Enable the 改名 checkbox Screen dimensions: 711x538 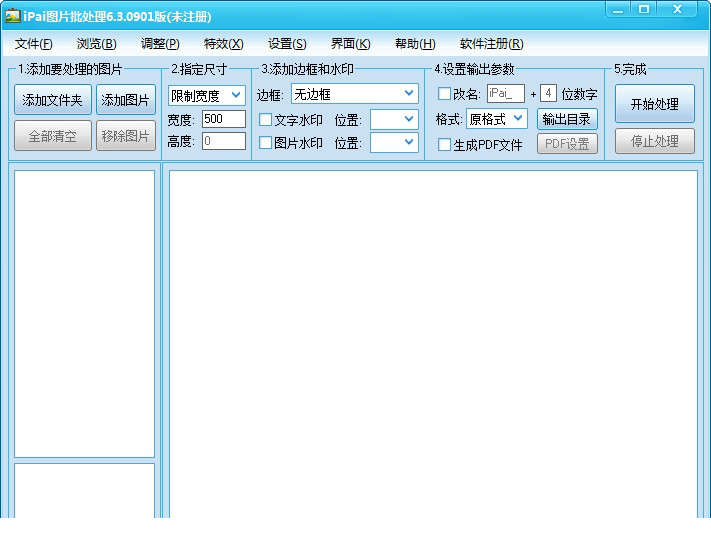tap(444, 94)
